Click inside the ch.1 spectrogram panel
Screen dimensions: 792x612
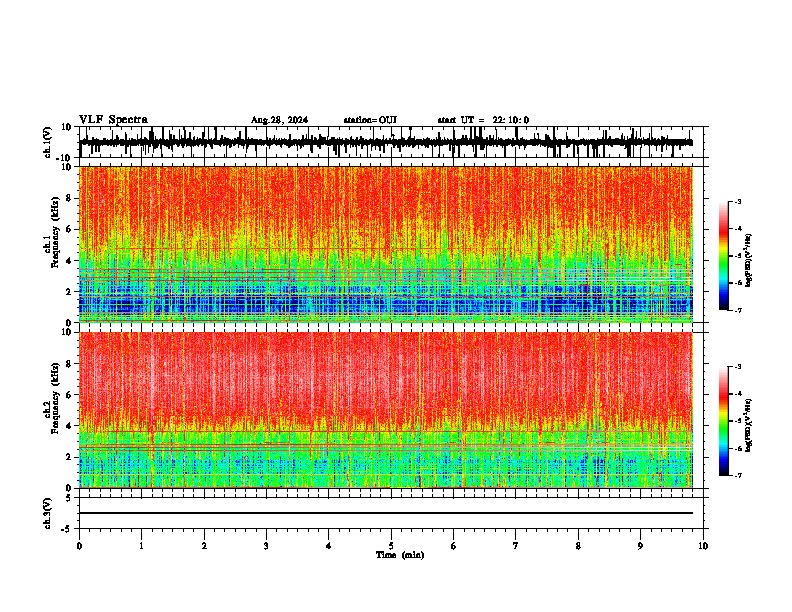click(386, 244)
